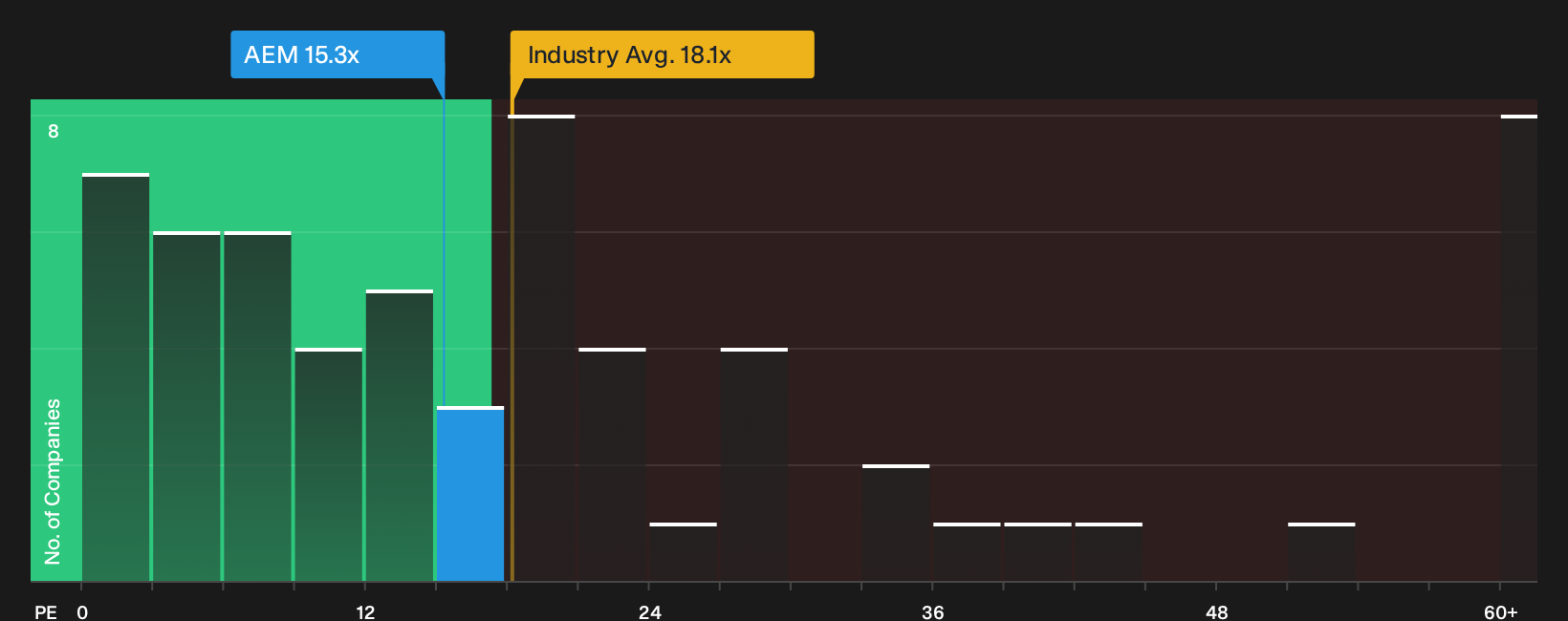
Task: Select the short dark bar starting at PE 36
Action: click(967, 552)
